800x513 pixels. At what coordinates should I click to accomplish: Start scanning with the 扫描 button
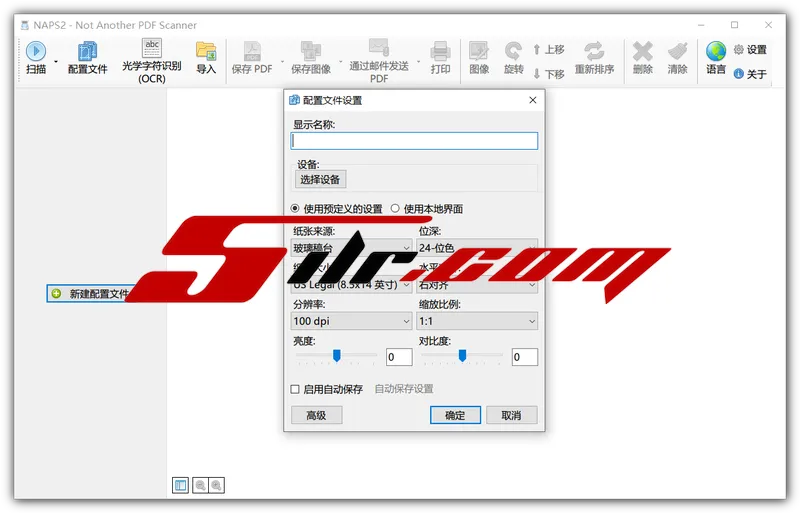tap(36, 58)
